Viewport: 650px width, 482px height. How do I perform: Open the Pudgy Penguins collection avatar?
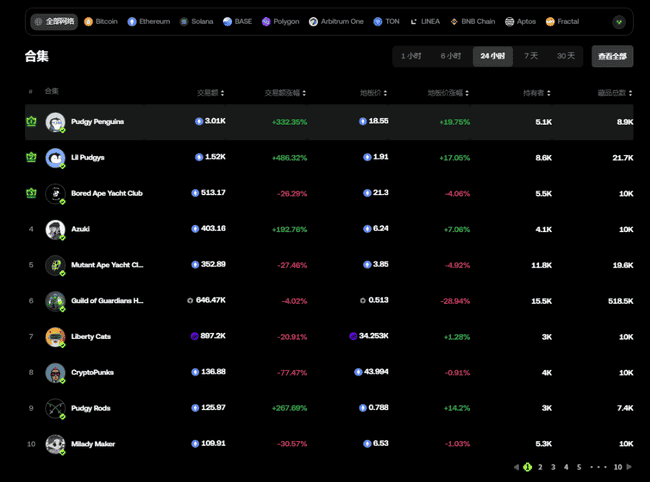(x=55, y=122)
